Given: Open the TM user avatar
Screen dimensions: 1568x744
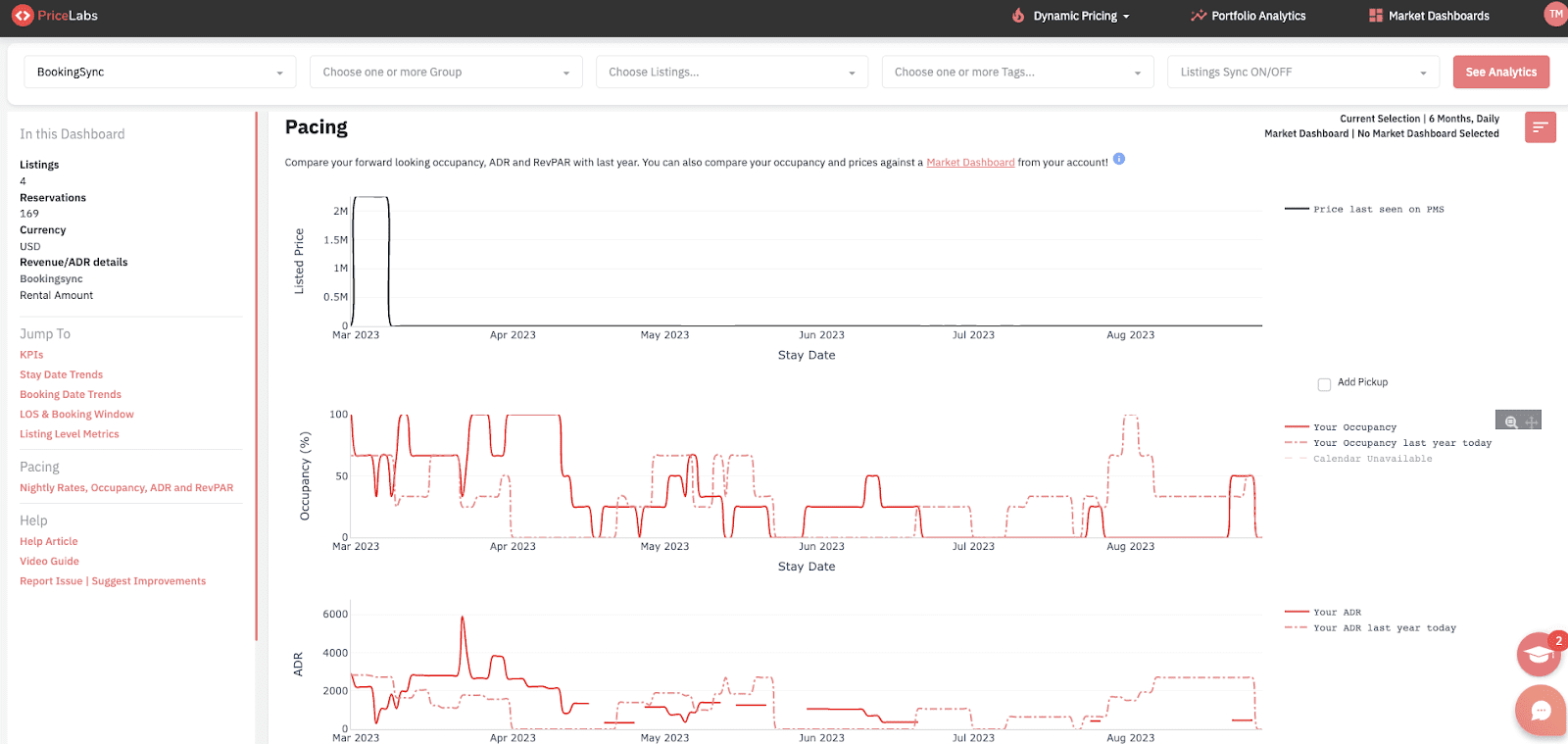Looking at the screenshot, I should [1555, 14].
